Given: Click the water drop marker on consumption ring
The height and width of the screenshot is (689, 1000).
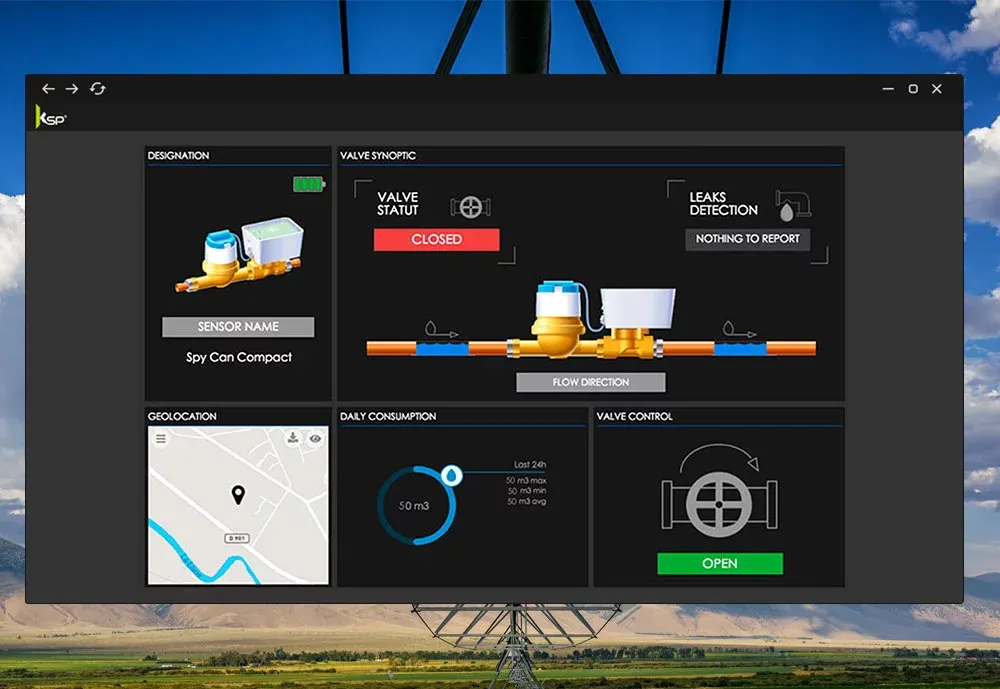Looking at the screenshot, I should [x=452, y=476].
